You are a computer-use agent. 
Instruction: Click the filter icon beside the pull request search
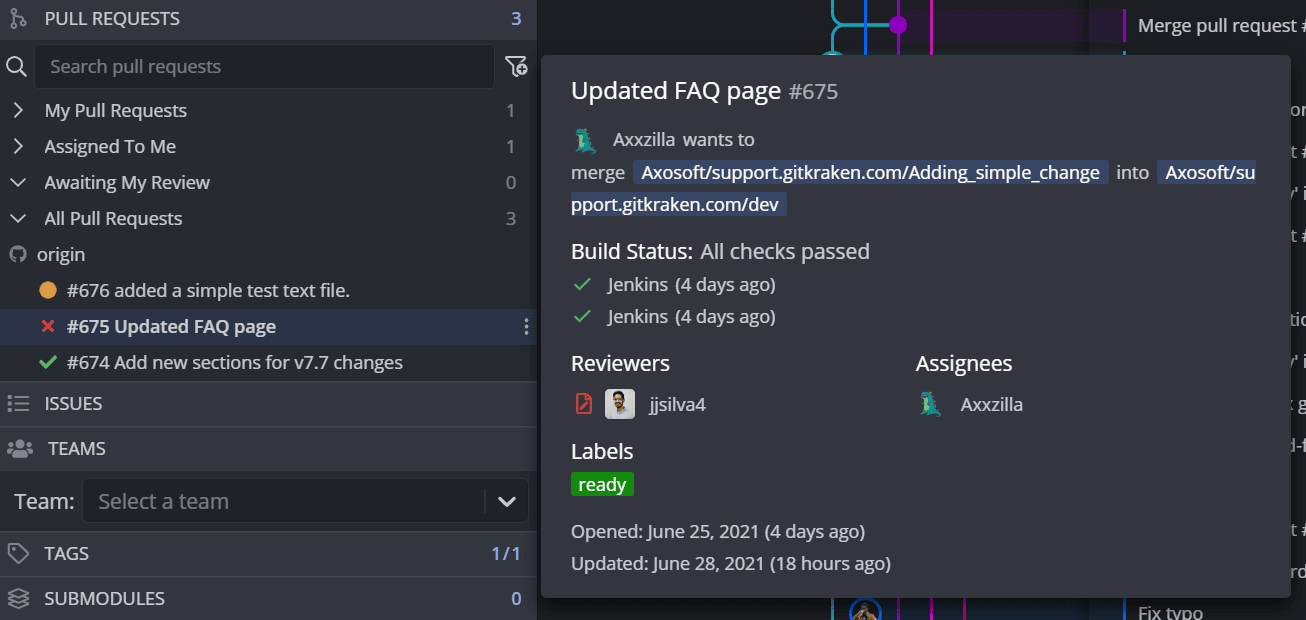(516, 65)
